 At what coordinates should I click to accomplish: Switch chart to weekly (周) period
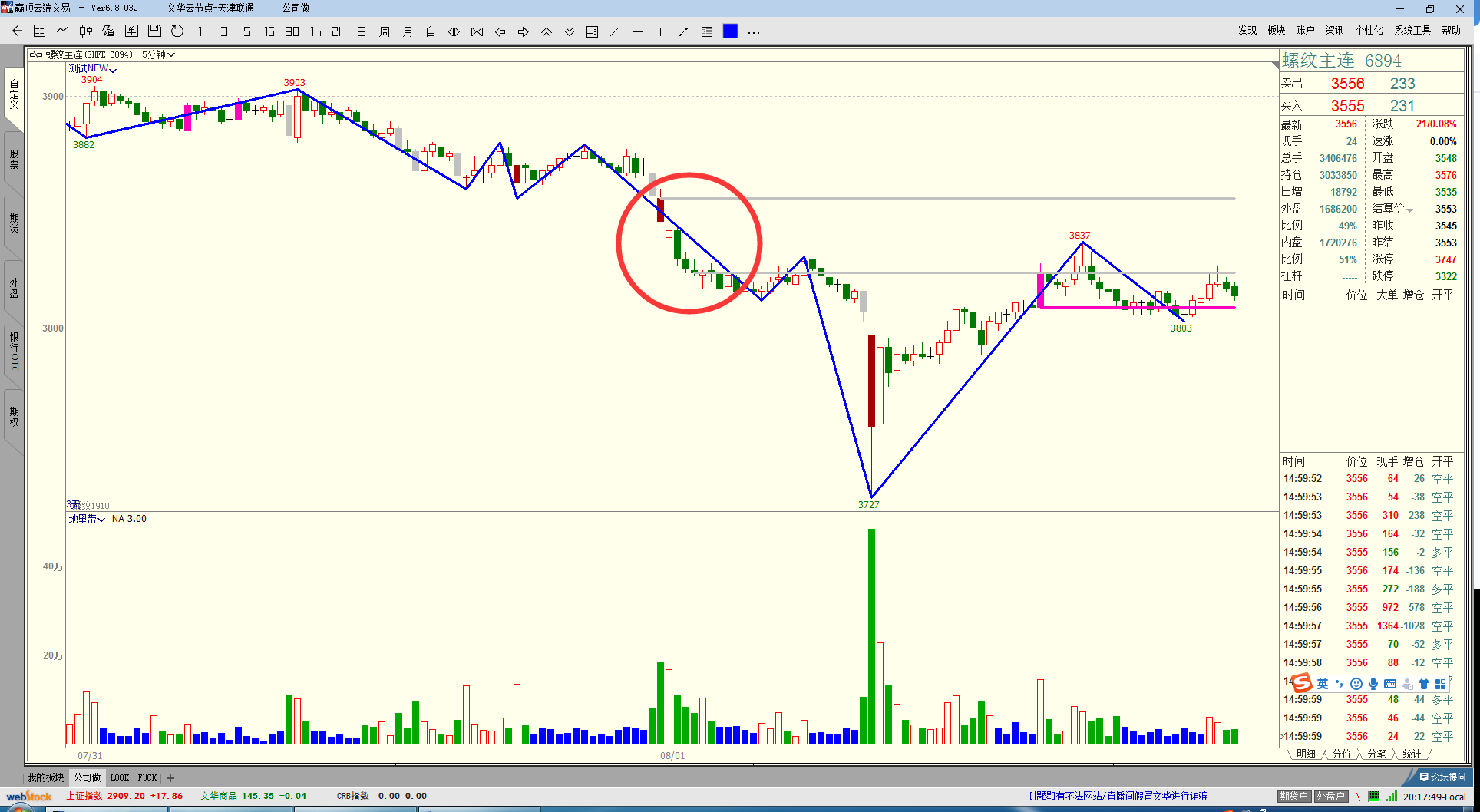[x=385, y=31]
